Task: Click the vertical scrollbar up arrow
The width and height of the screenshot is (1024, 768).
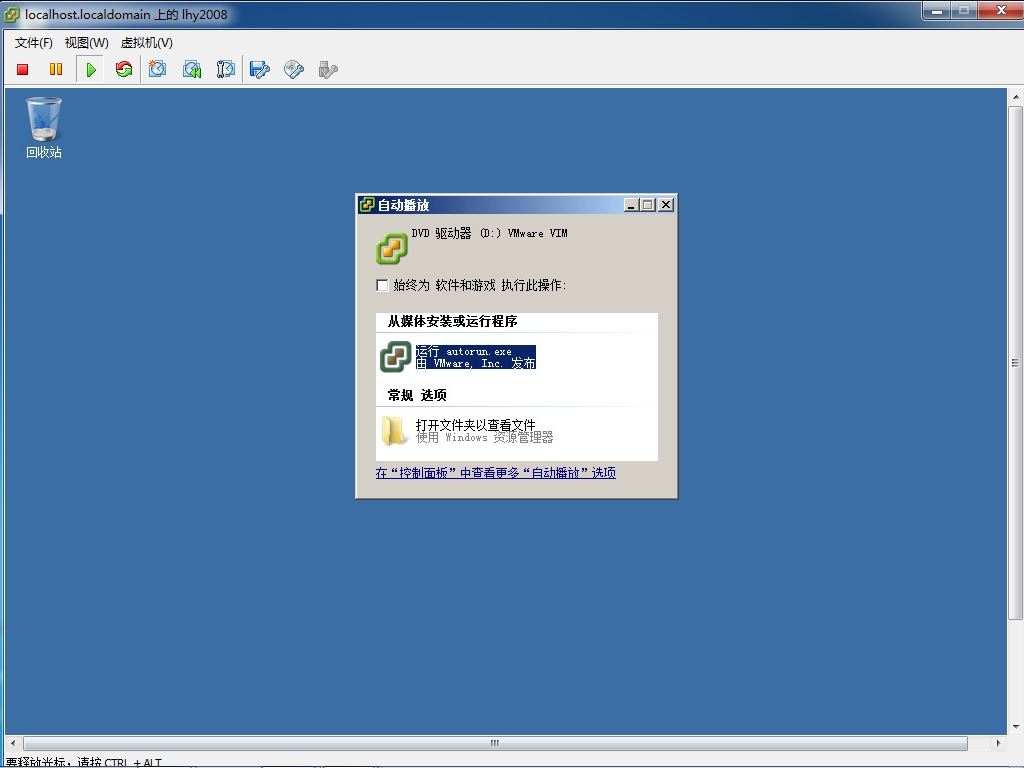Action: click(x=1016, y=97)
